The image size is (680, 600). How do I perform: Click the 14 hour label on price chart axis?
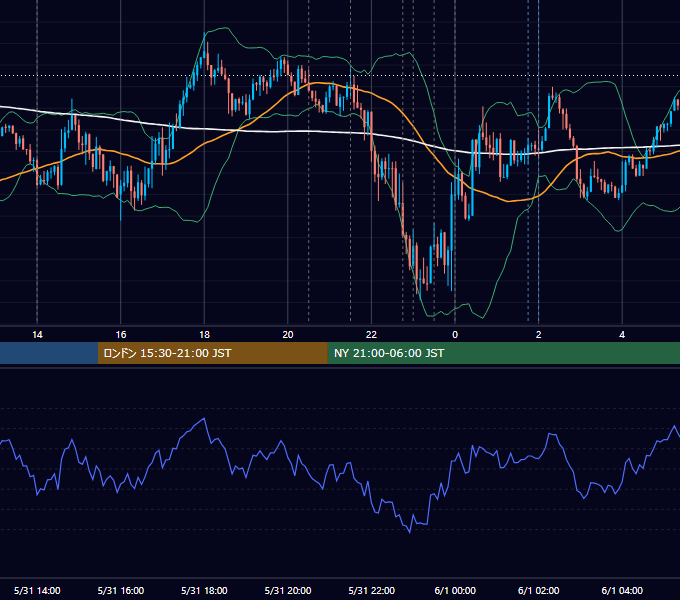(37, 335)
